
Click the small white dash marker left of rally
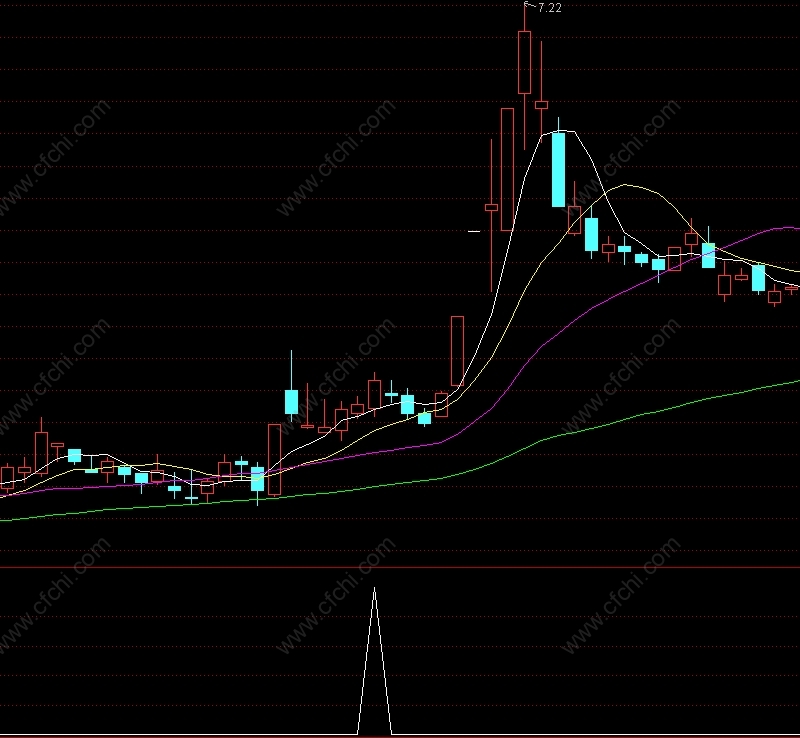pos(474,231)
